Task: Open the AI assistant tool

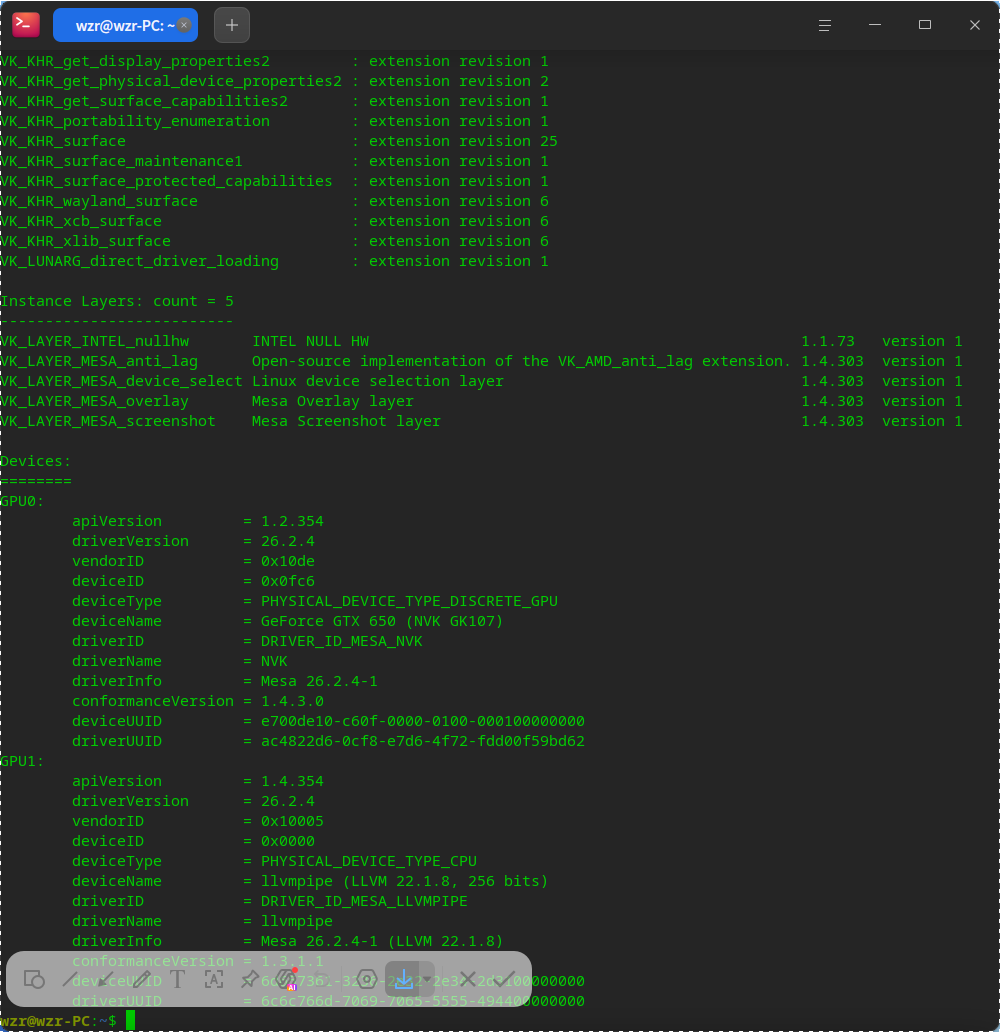Action: (286, 979)
